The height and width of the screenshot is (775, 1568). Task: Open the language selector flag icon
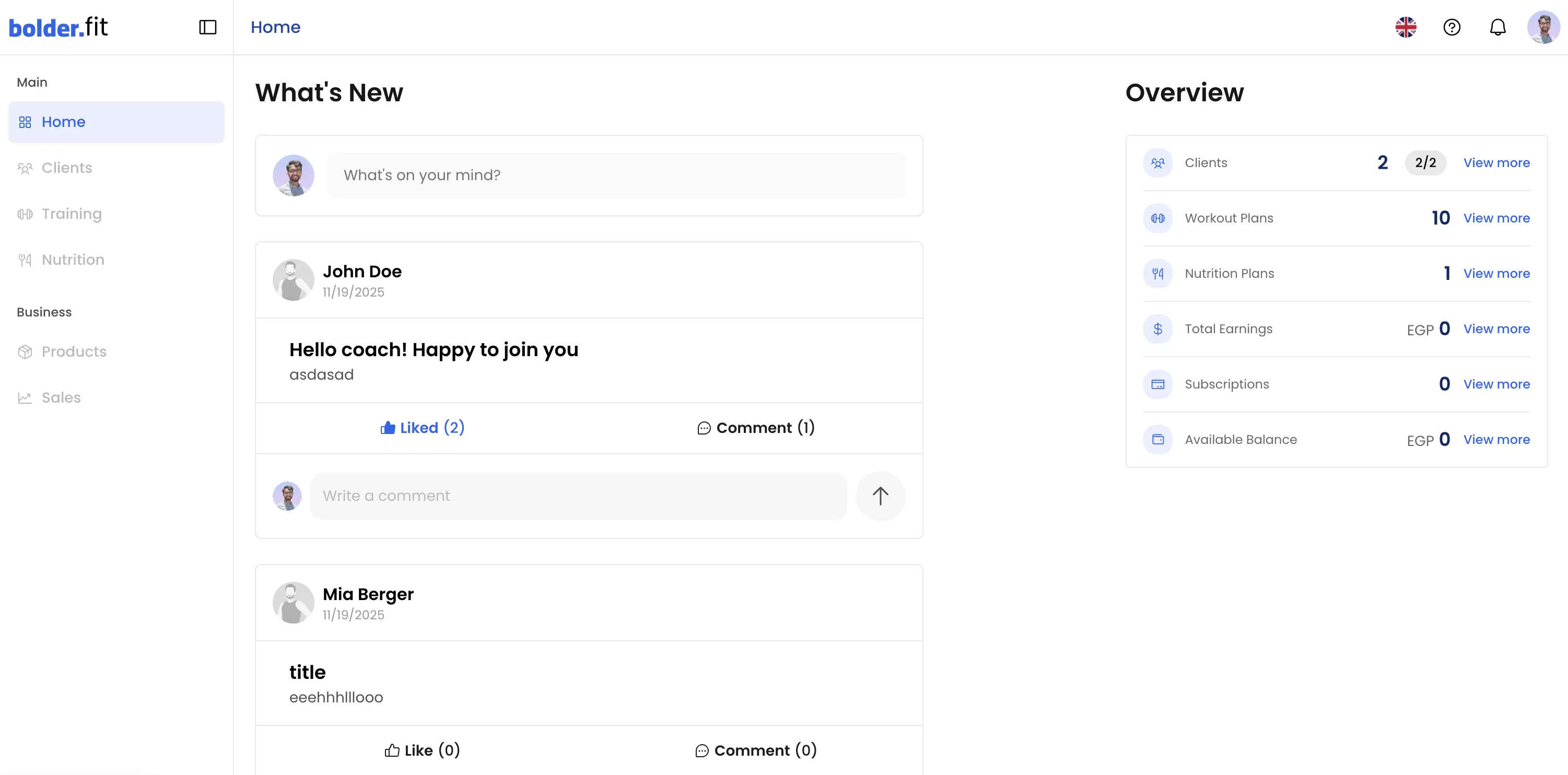1406,27
